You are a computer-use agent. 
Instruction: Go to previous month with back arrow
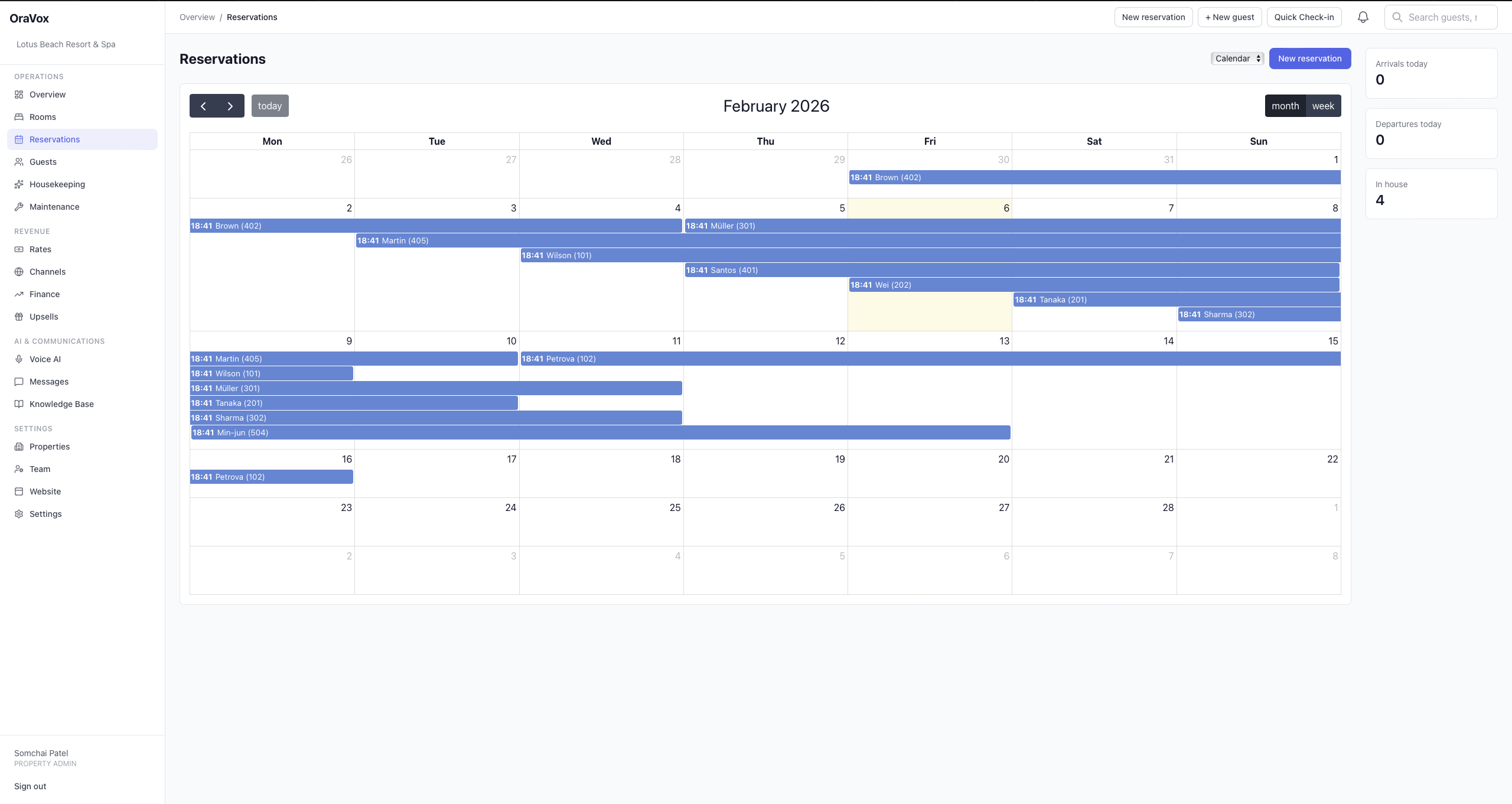[x=203, y=106]
